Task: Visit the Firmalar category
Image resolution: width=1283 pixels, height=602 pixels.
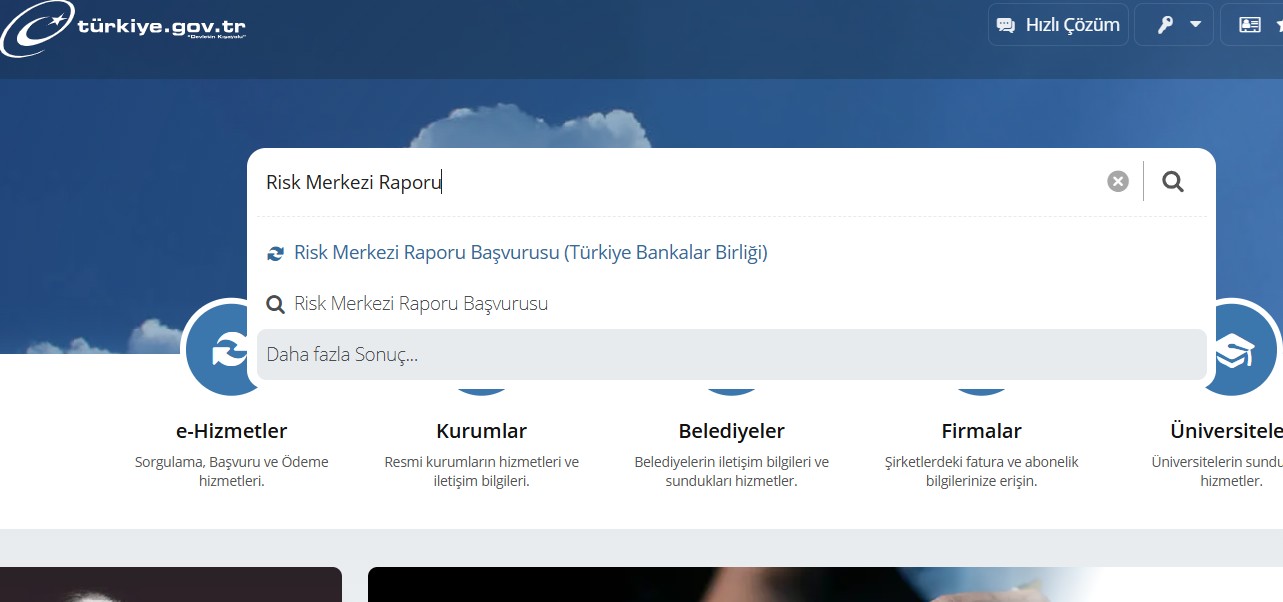Action: 981,431
